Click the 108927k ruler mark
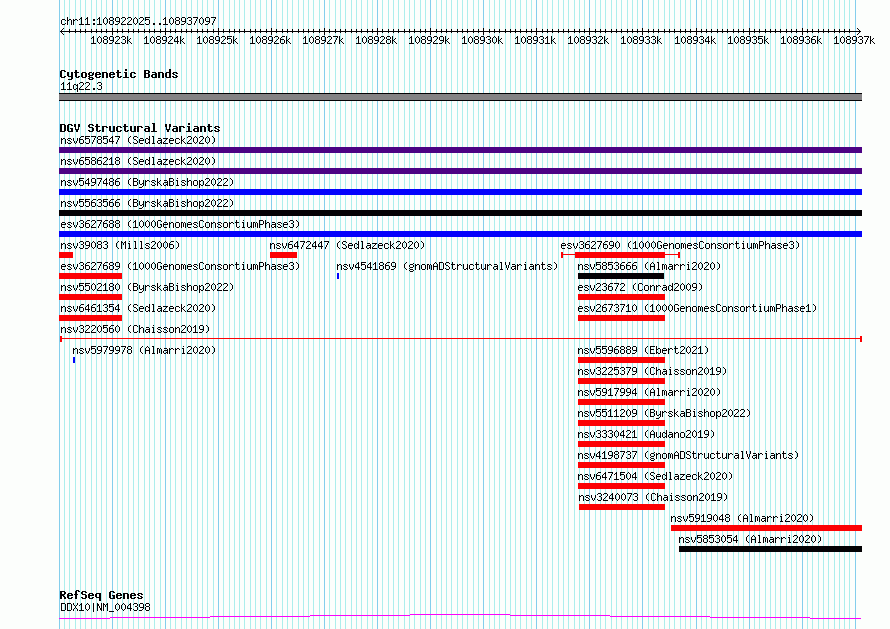 click(323, 40)
